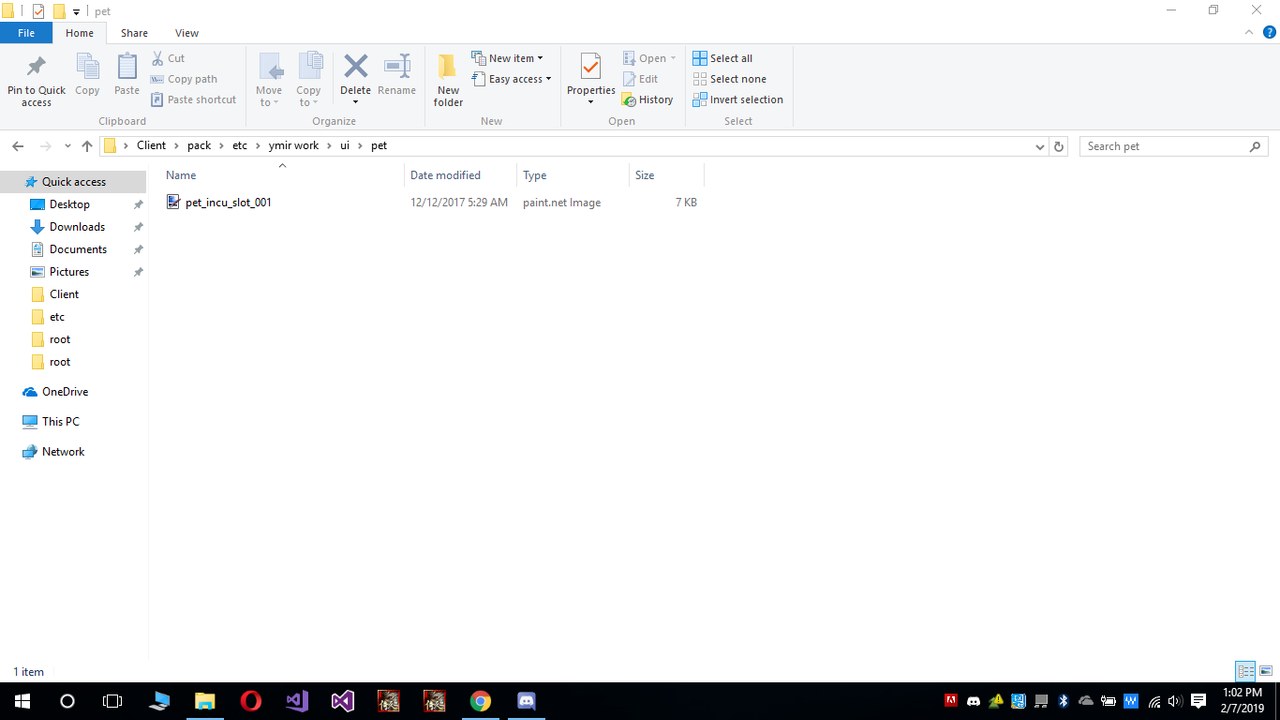Open the History button in ribbon
The width and height of the screenshot is (1280, 720).
(x=647, y=100)
